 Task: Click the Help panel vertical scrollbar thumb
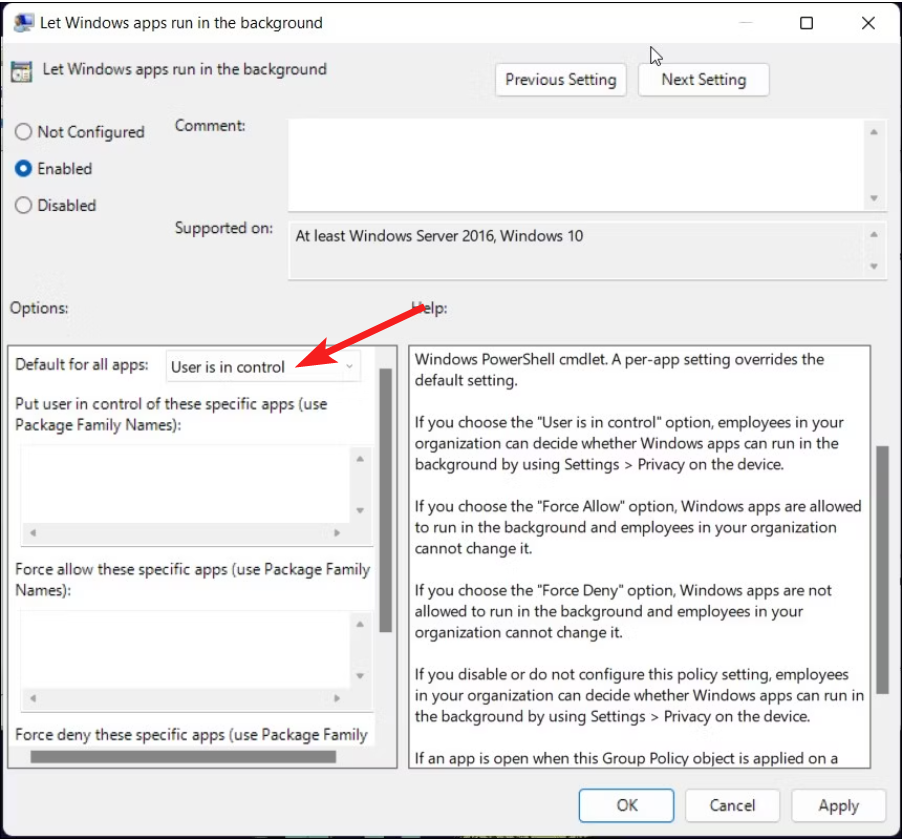click(x=882, y=570)
